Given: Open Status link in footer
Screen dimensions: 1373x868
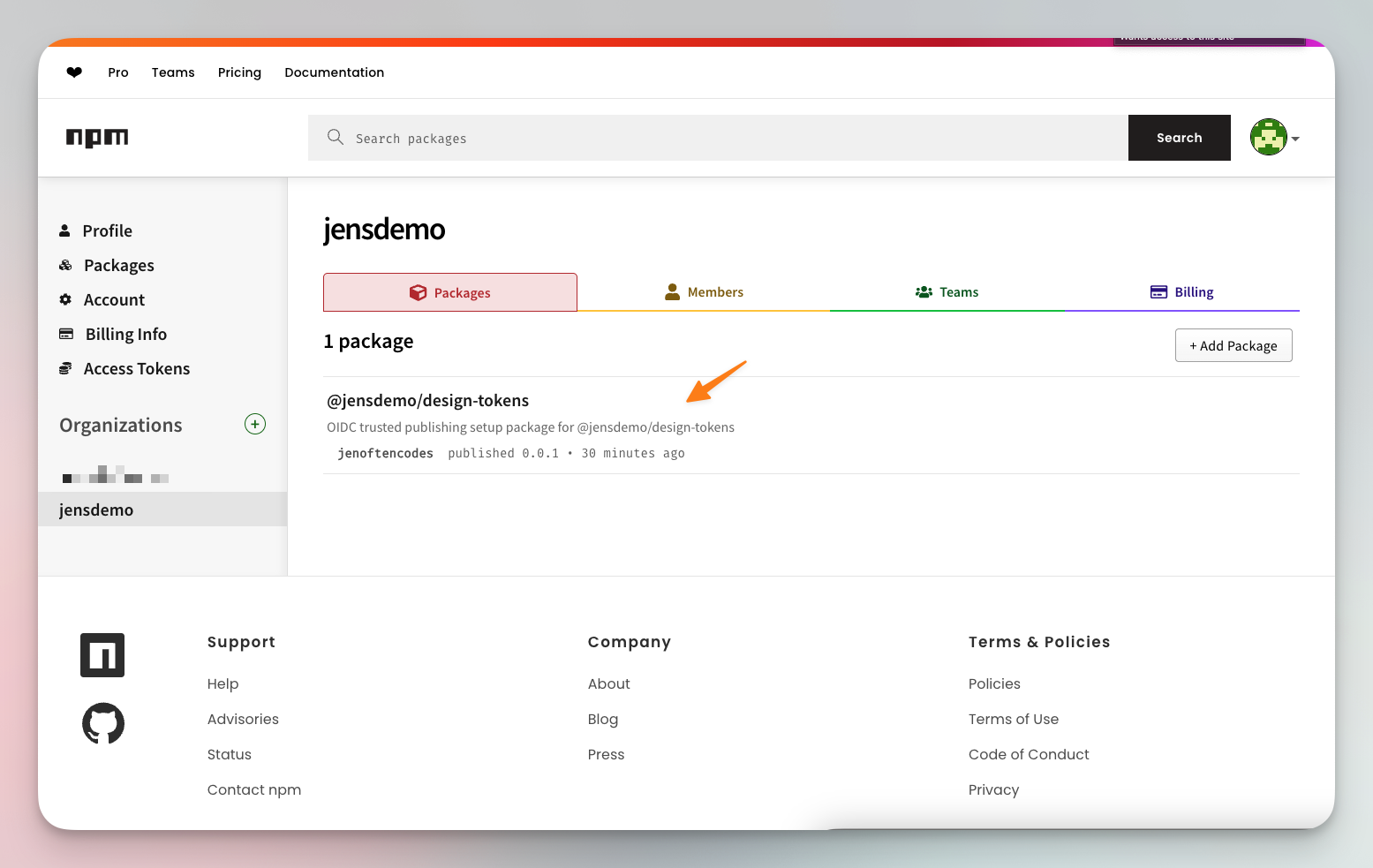Looking at the screenshot, I should (x=230, y=754).
